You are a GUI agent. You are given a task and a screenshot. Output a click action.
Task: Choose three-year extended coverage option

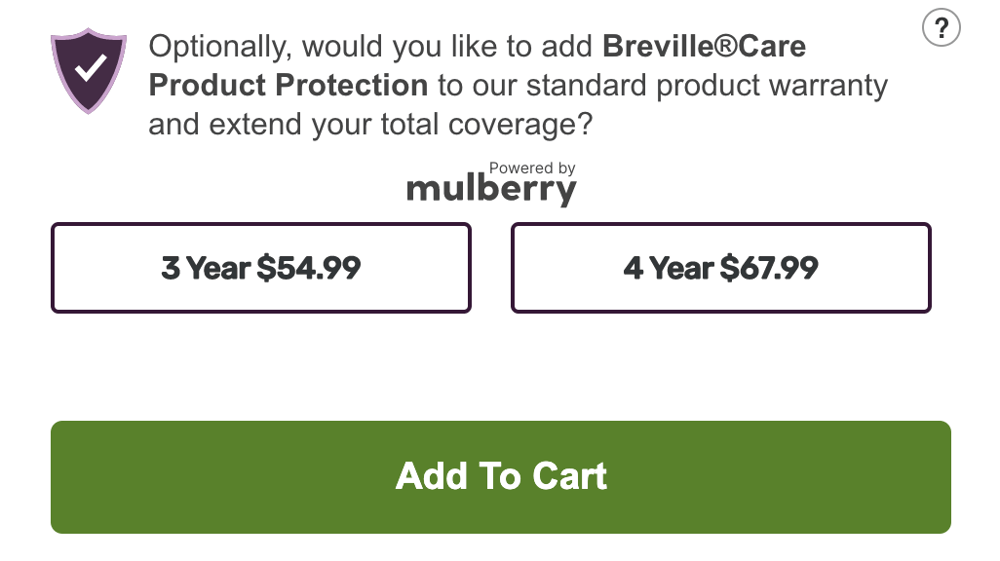(x=261, y=268)
